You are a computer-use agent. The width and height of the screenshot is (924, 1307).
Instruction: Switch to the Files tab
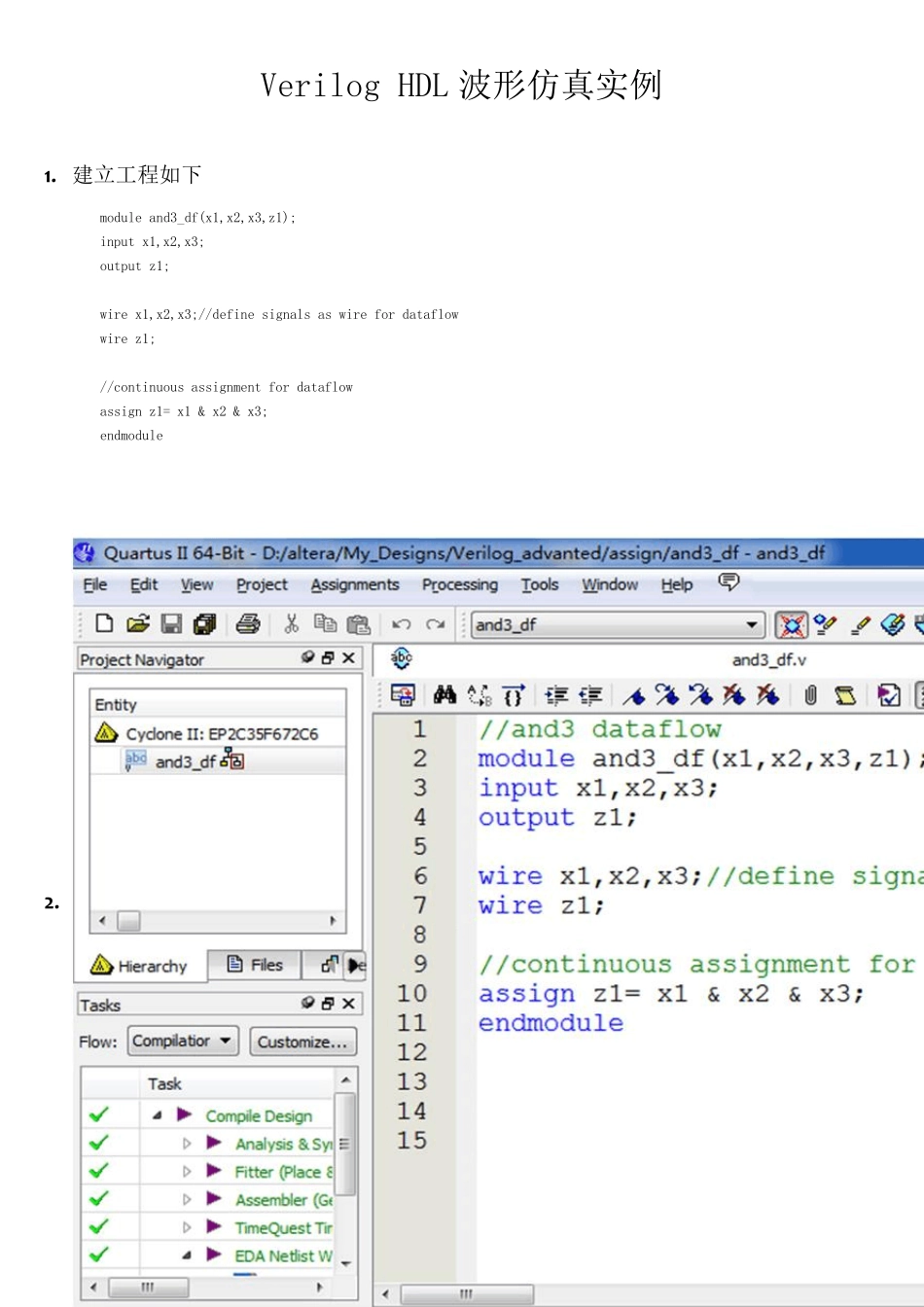255,965
